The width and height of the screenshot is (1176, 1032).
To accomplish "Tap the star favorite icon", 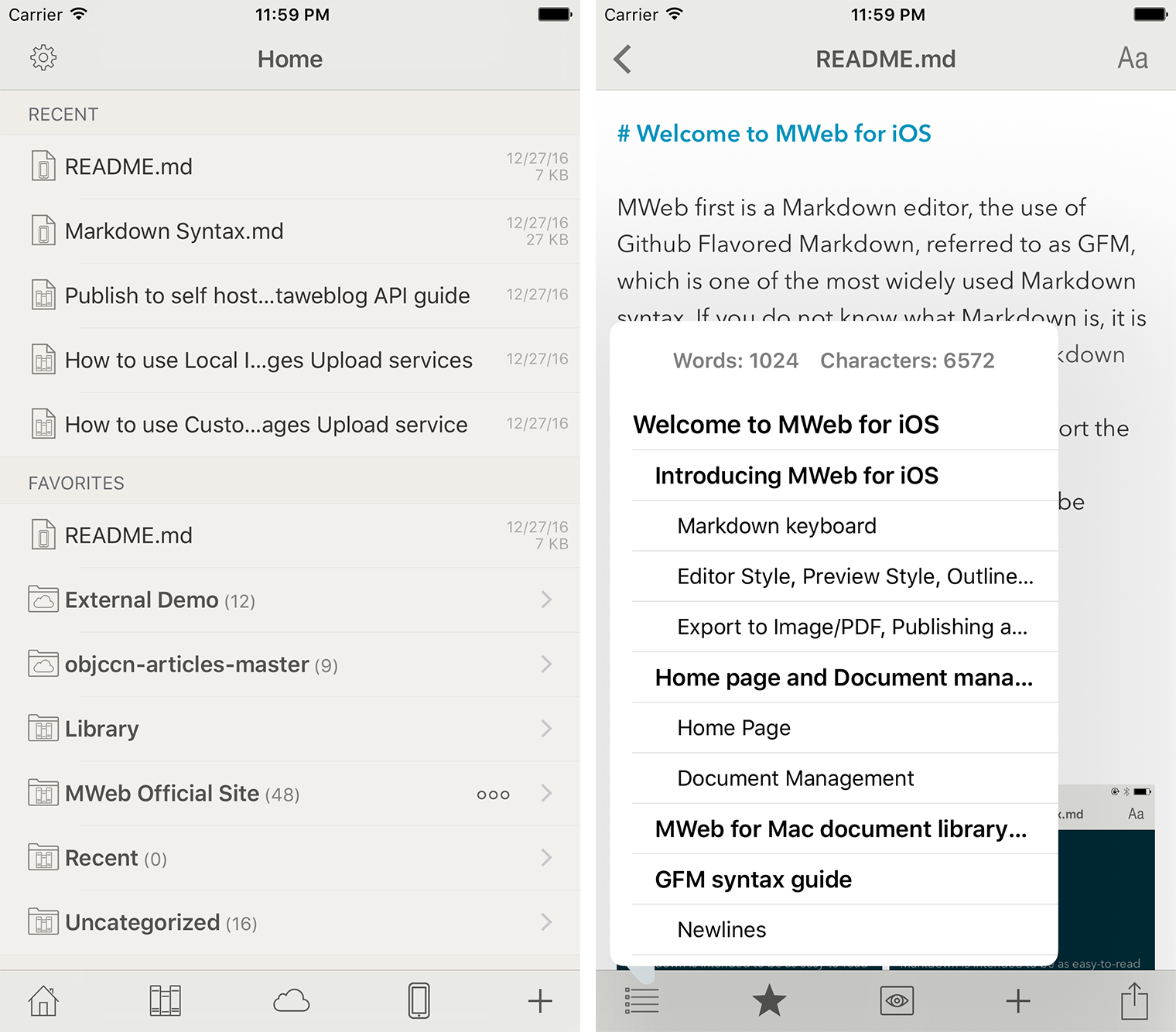I will coord(769,1001).
